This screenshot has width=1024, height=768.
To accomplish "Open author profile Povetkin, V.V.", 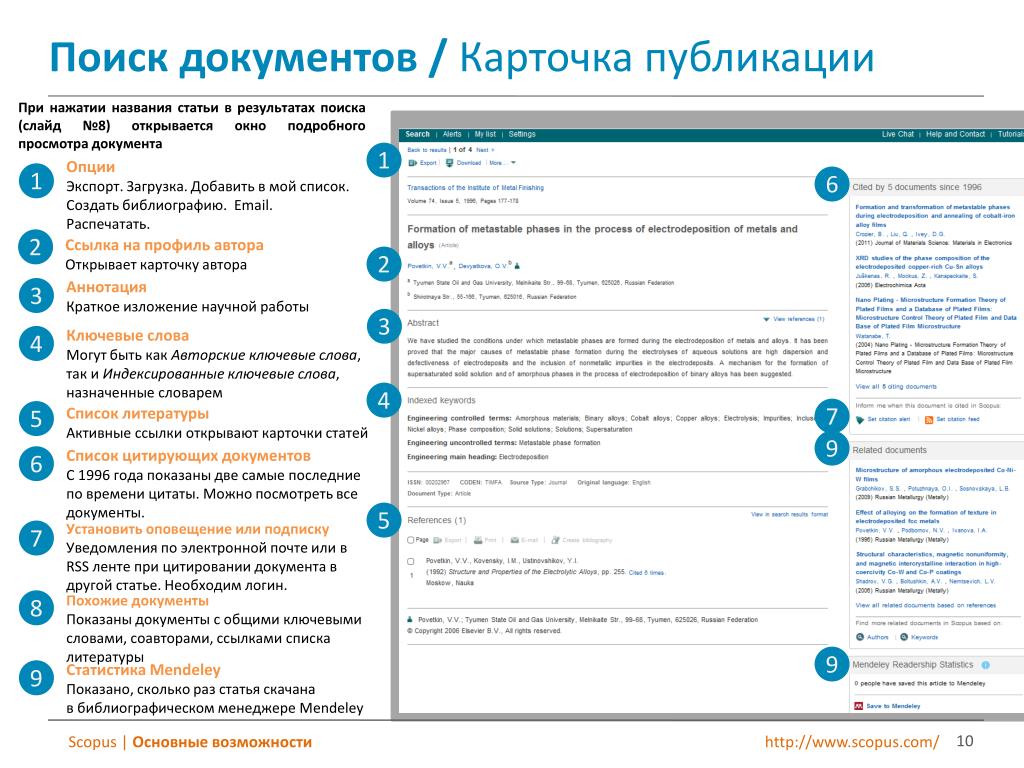I will 428,266.
